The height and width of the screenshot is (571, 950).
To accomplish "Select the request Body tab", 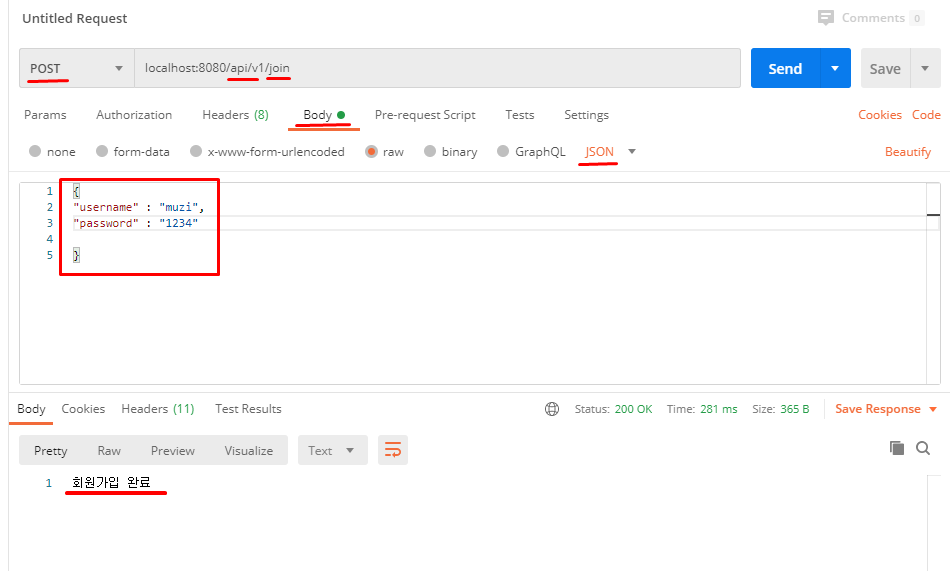I will click(x=324, y=115).
